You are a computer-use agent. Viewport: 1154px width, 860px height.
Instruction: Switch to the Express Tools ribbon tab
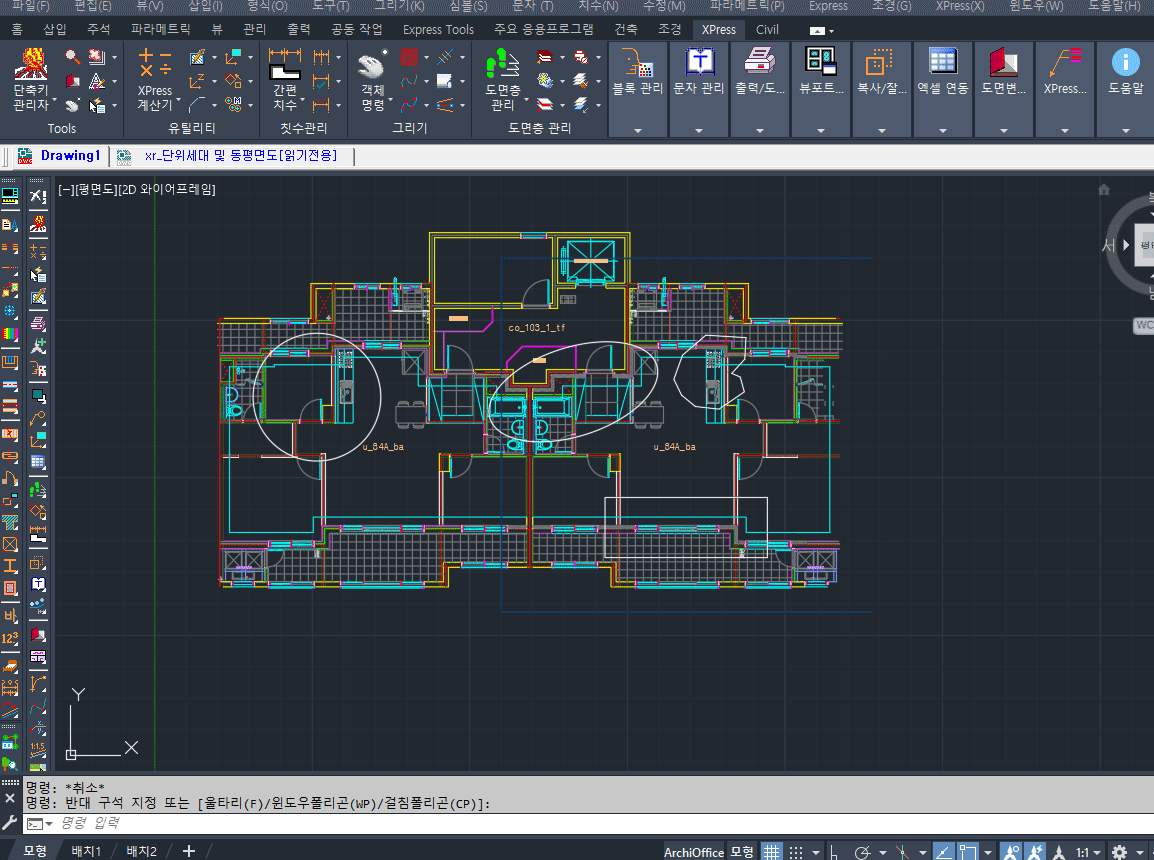point(438,29)
